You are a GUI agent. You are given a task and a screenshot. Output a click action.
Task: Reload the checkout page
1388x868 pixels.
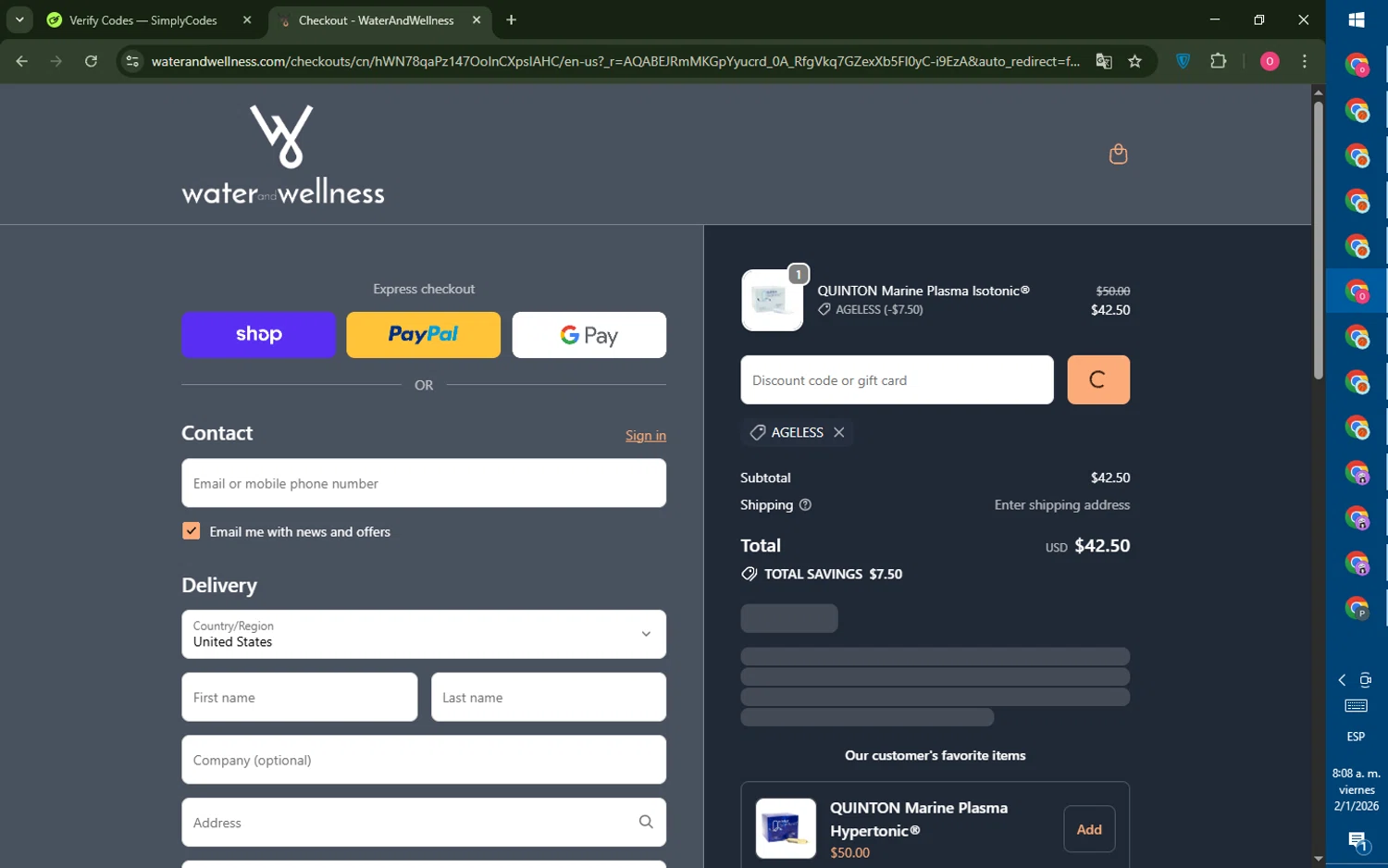(91, 61)
